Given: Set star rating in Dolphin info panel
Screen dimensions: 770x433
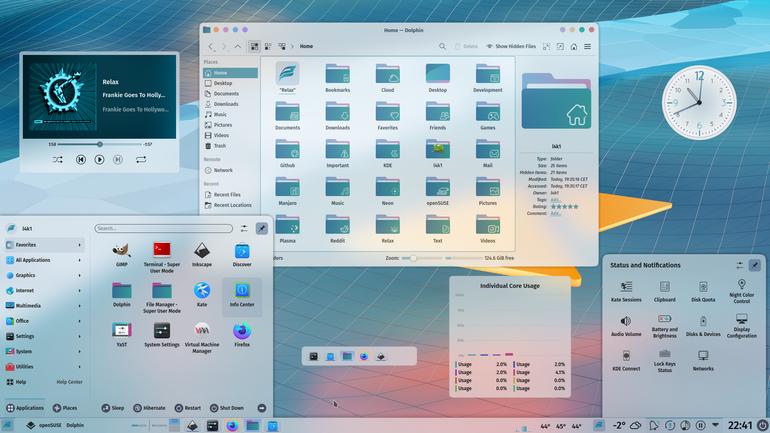Looking at the screenshot, I should click(x=564, y=207).
